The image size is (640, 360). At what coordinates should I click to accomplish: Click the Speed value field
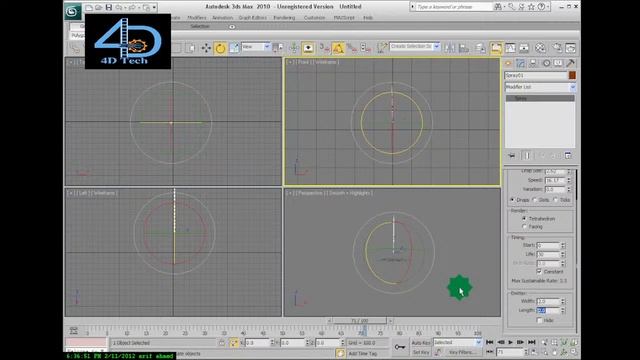coord(555,180)
